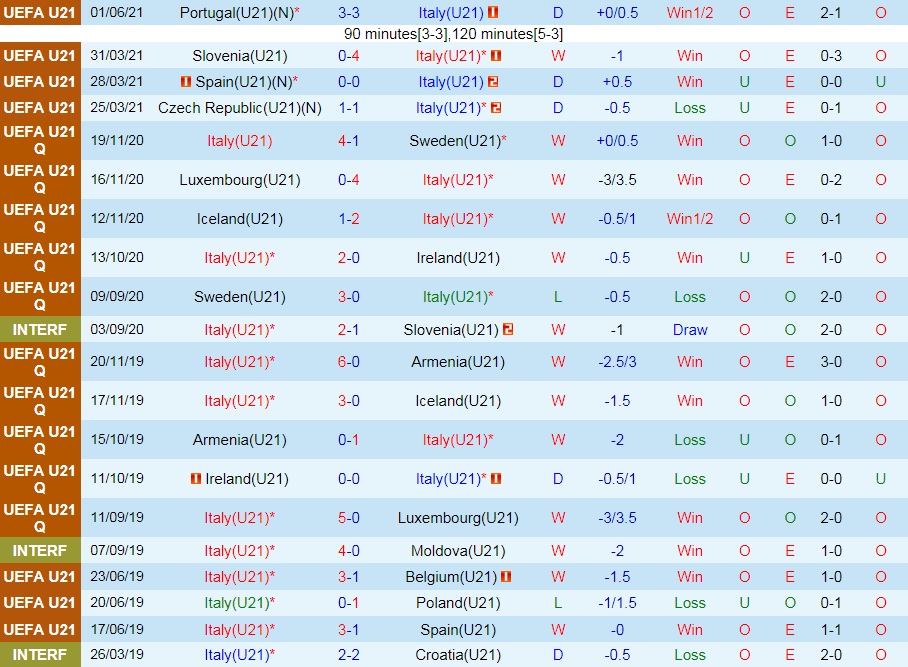The width and height of the screenshot is (908, 667).
Task: Click the INTERF label on 26/03/19 row
Action: [40, 655]
